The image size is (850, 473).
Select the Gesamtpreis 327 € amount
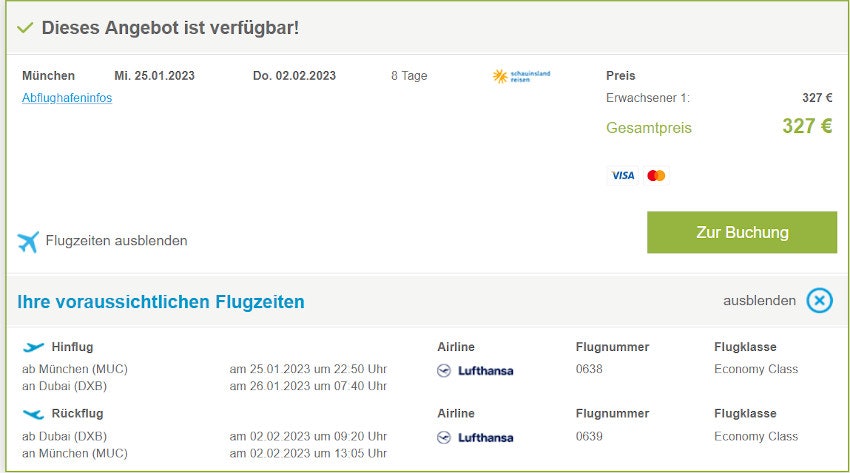pyautogui.click(x=807, y=126)
